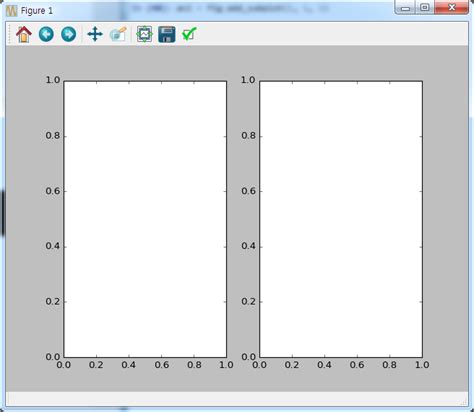Click inside the left subplot axes

pyautogui.click(x=145, y=219)
